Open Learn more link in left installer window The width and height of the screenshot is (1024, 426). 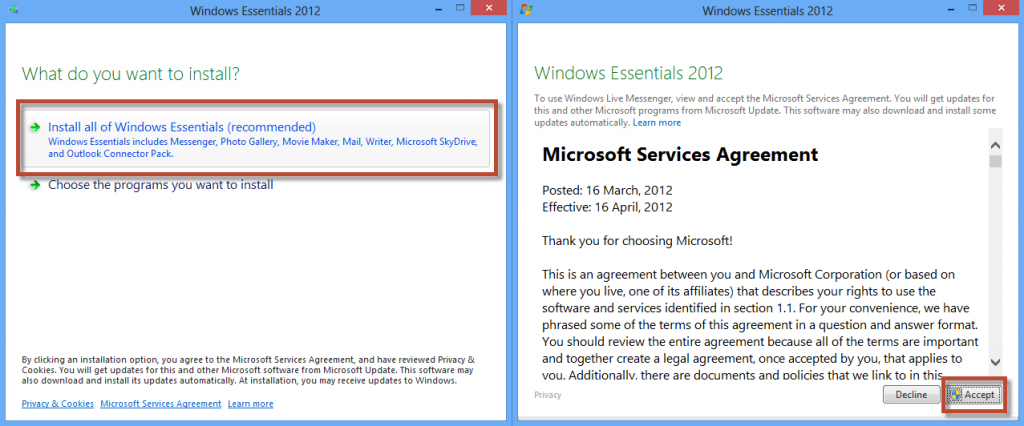pos(251,404)
